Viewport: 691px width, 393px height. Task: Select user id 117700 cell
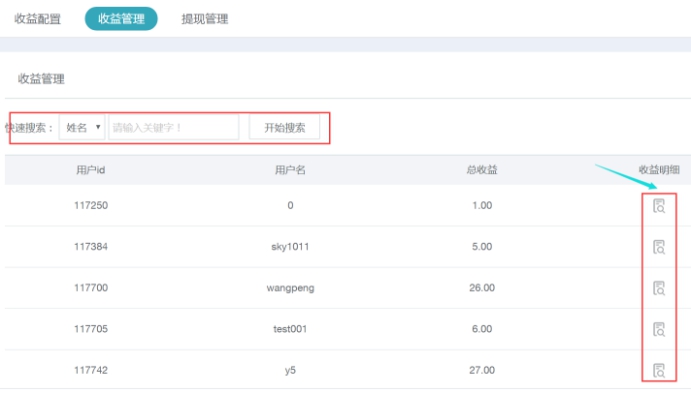tap(91, 288)
